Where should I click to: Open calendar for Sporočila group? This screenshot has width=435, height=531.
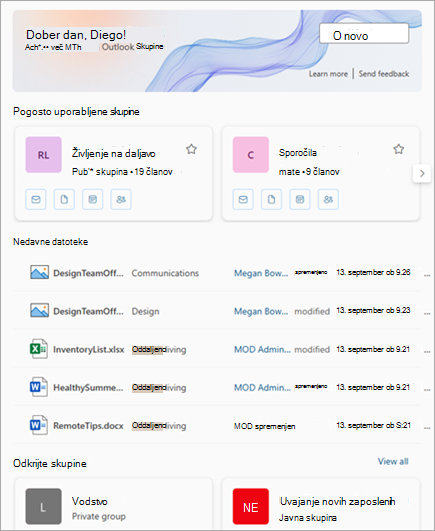coord(300,199)
